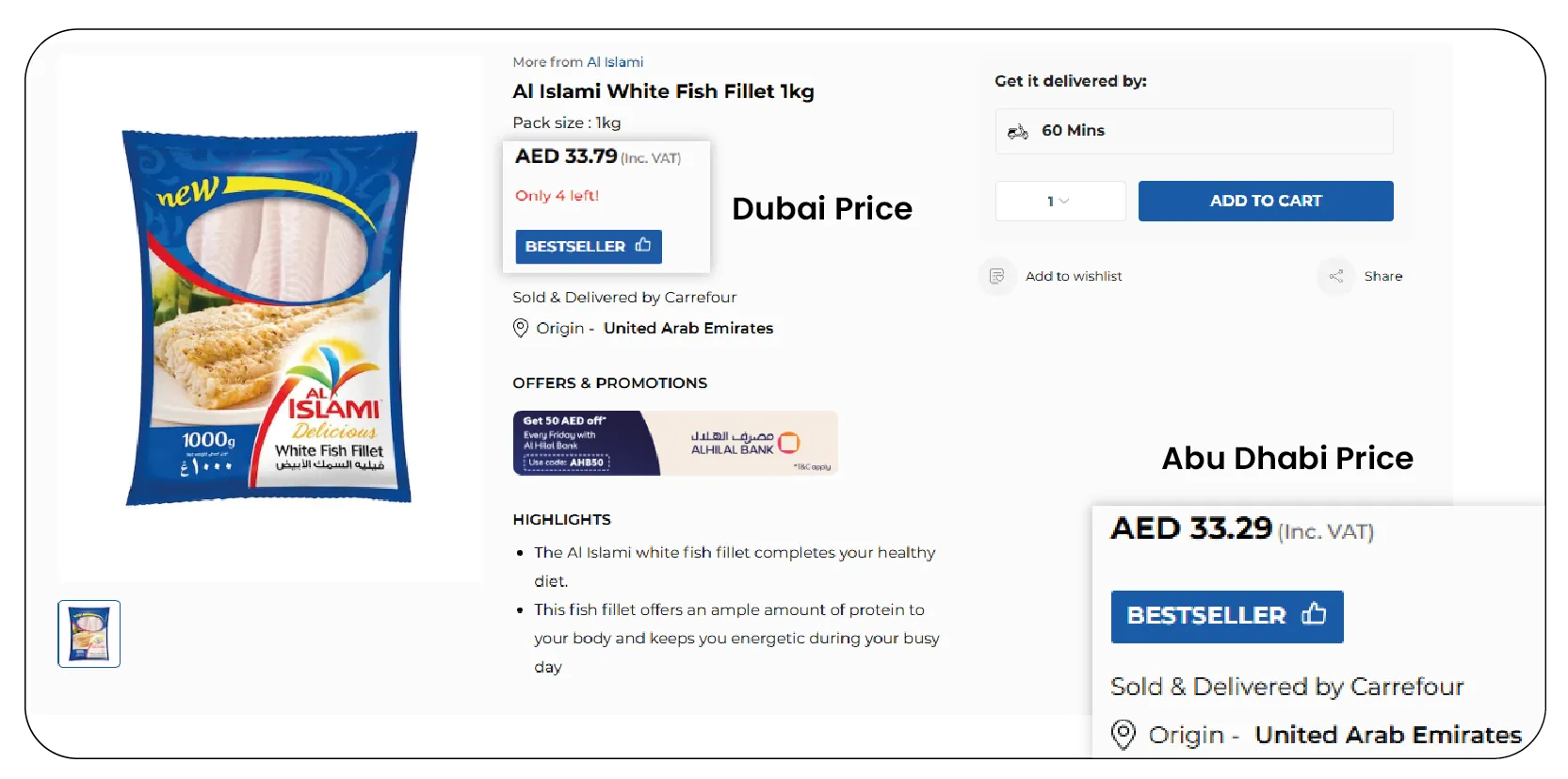Click the Share label
Image resolution: width=1568 pixels, height=779 pixels.
point(1382,276)
